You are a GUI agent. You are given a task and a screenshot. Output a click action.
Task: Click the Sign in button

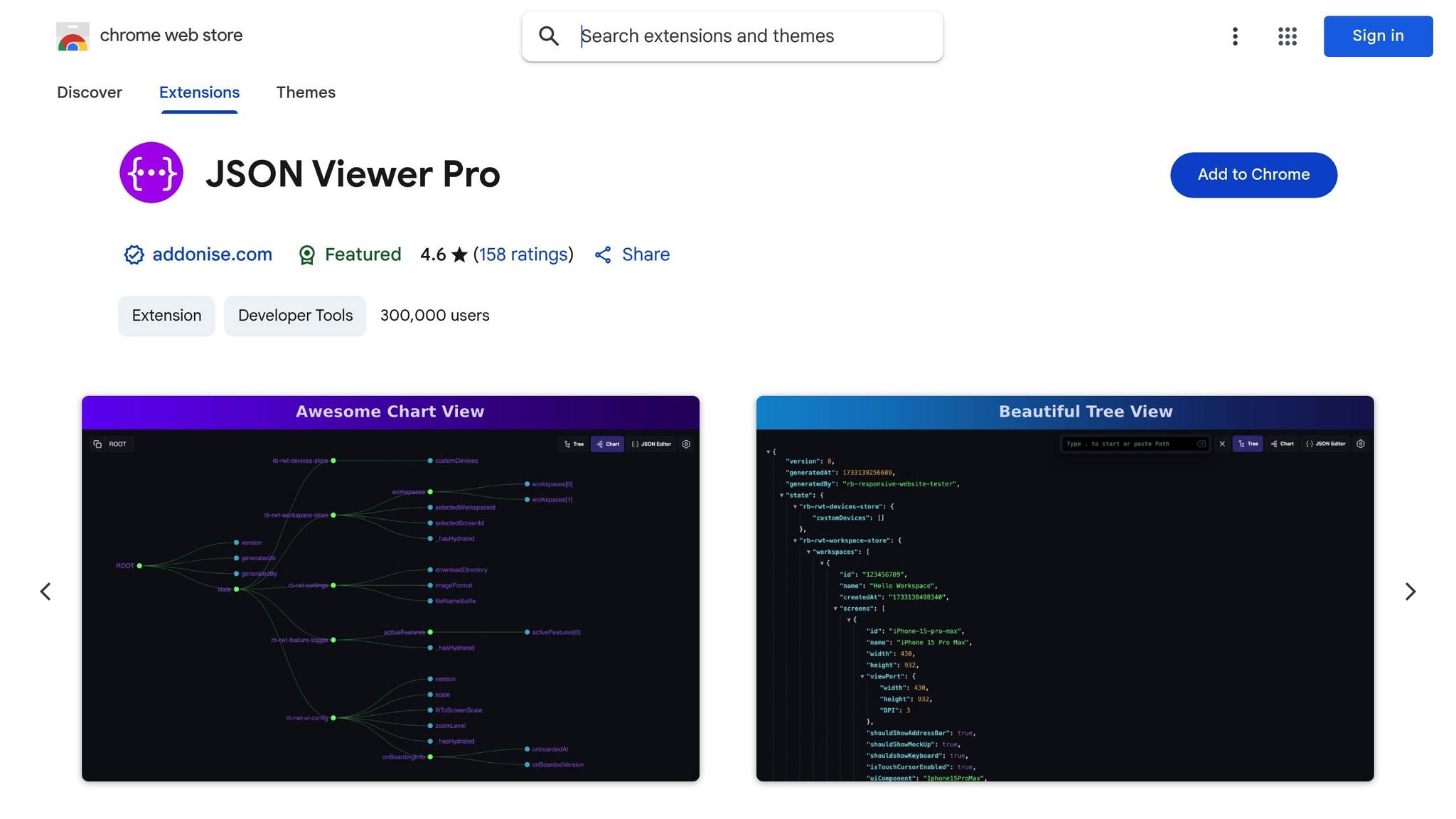coord(1378,36)
